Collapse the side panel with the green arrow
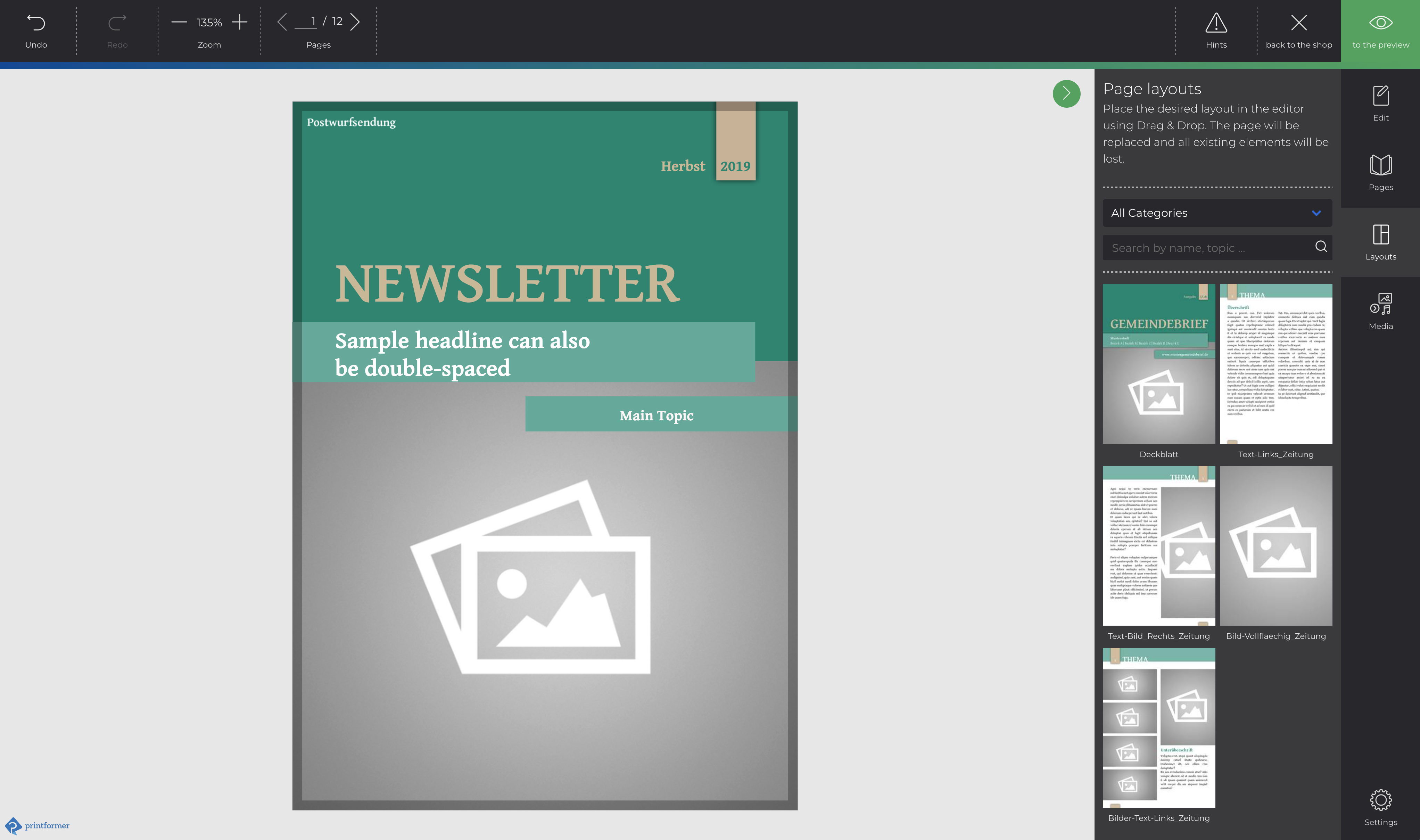Screen dimensions: 1420x840 (x=1066, y=93)
